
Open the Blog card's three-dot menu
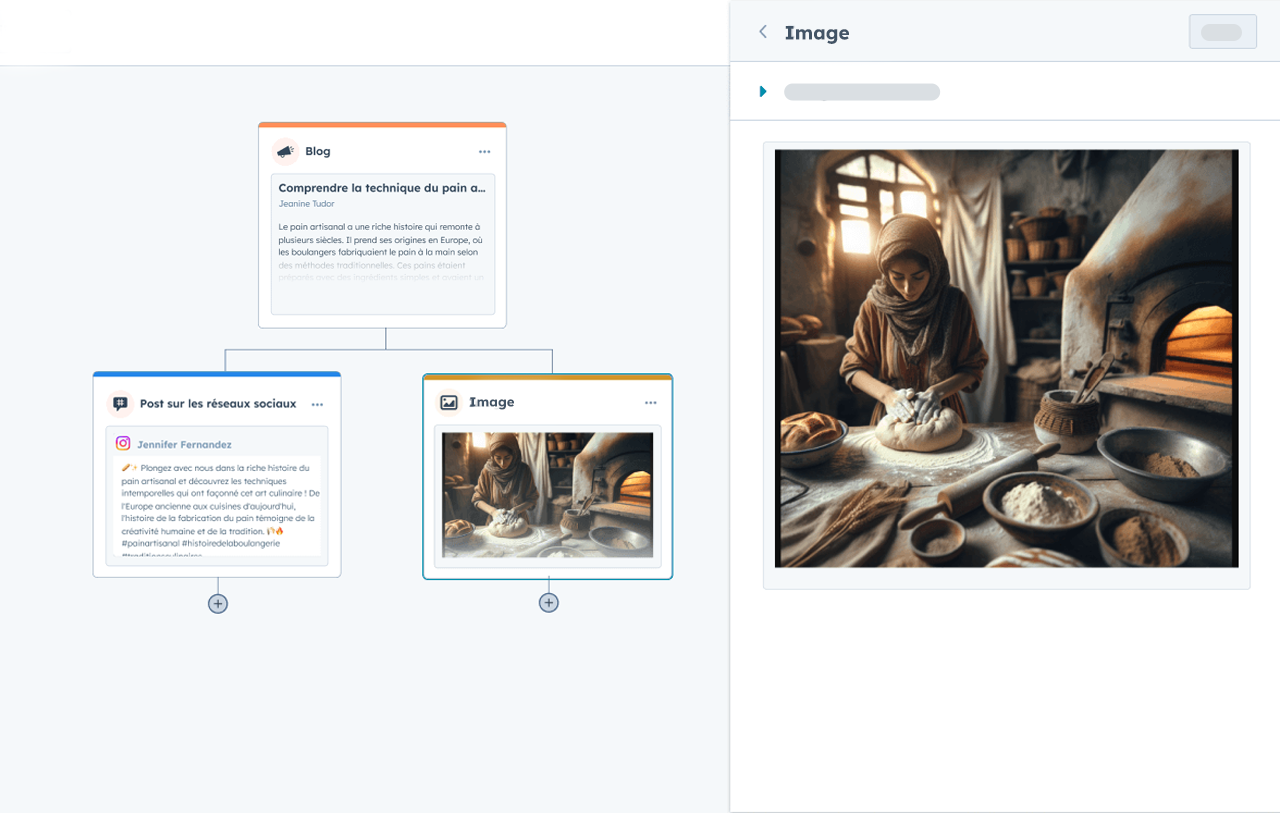[x=484, y=152]
